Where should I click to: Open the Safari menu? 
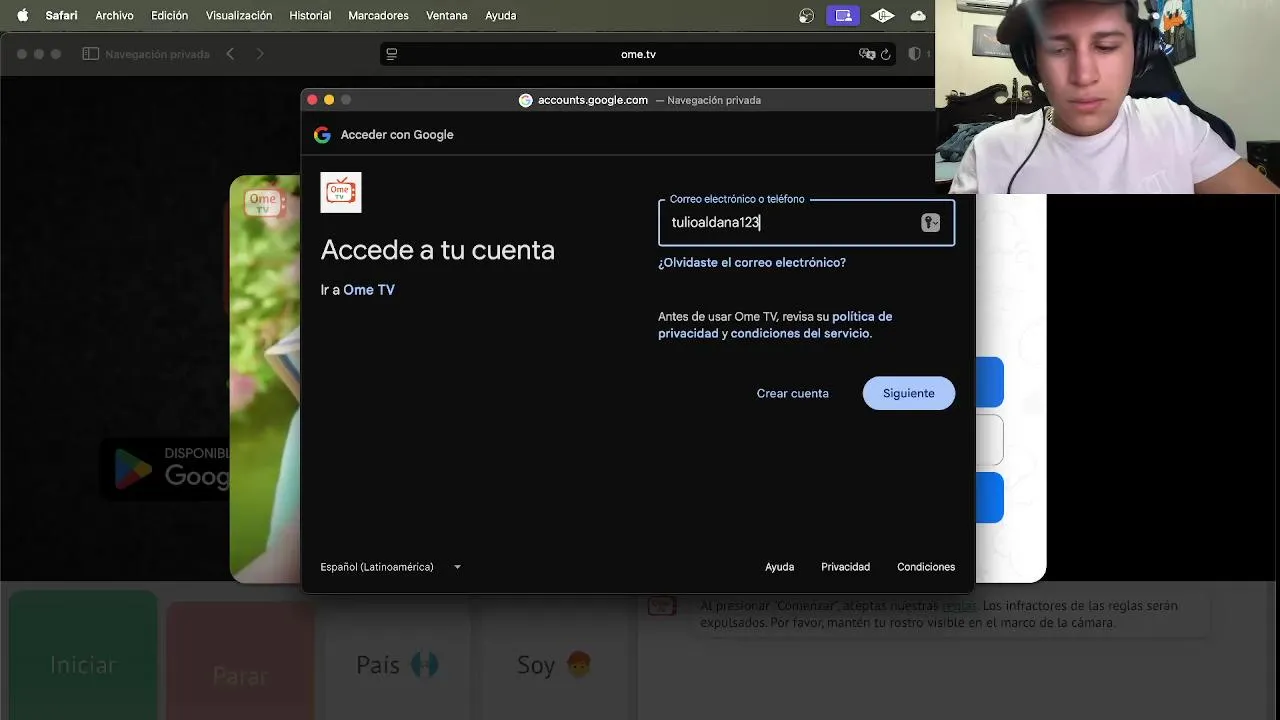(x=61, y=15)
